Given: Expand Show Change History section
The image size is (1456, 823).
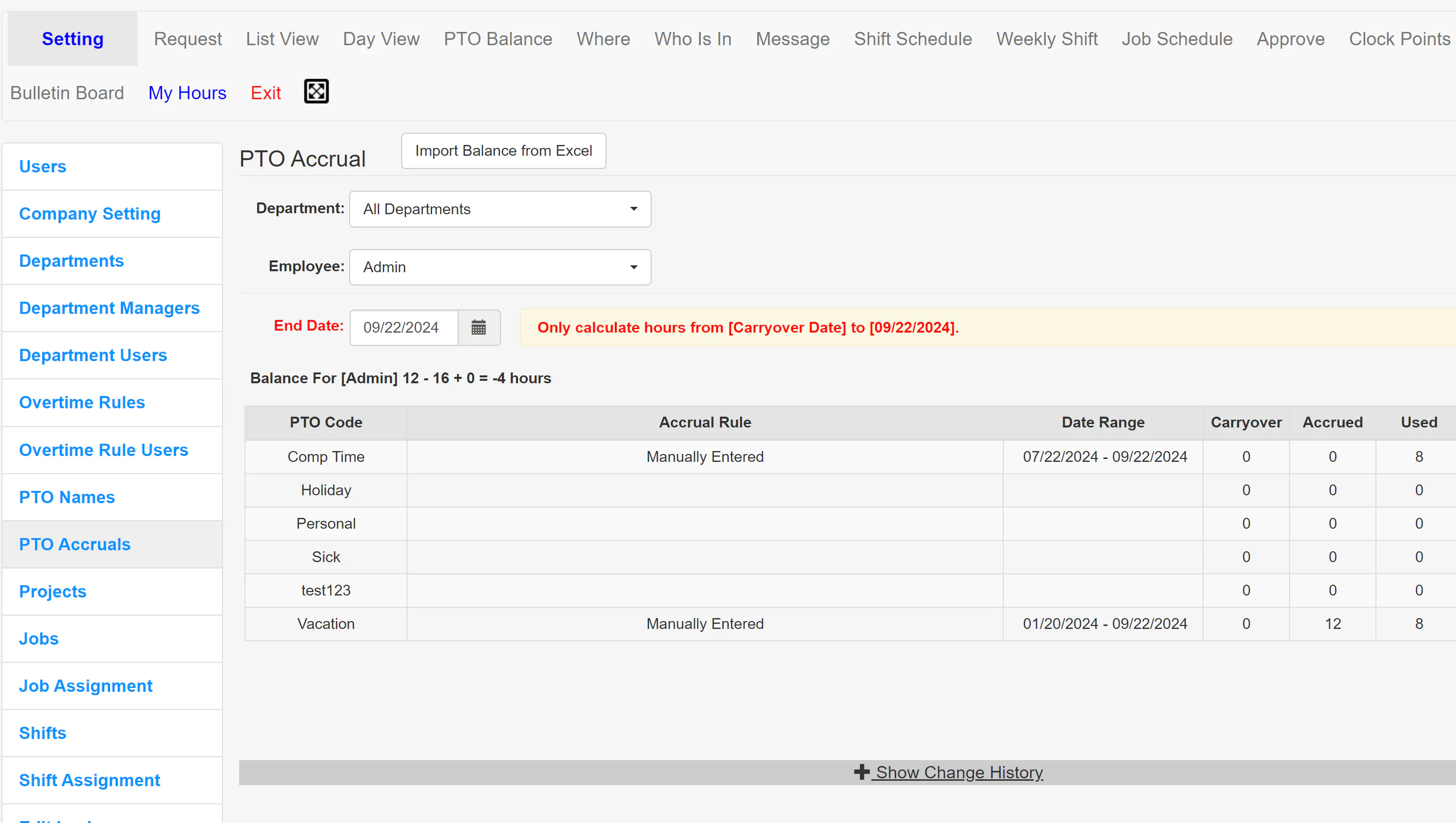Looking at the screenshot, I should point(948,772).
